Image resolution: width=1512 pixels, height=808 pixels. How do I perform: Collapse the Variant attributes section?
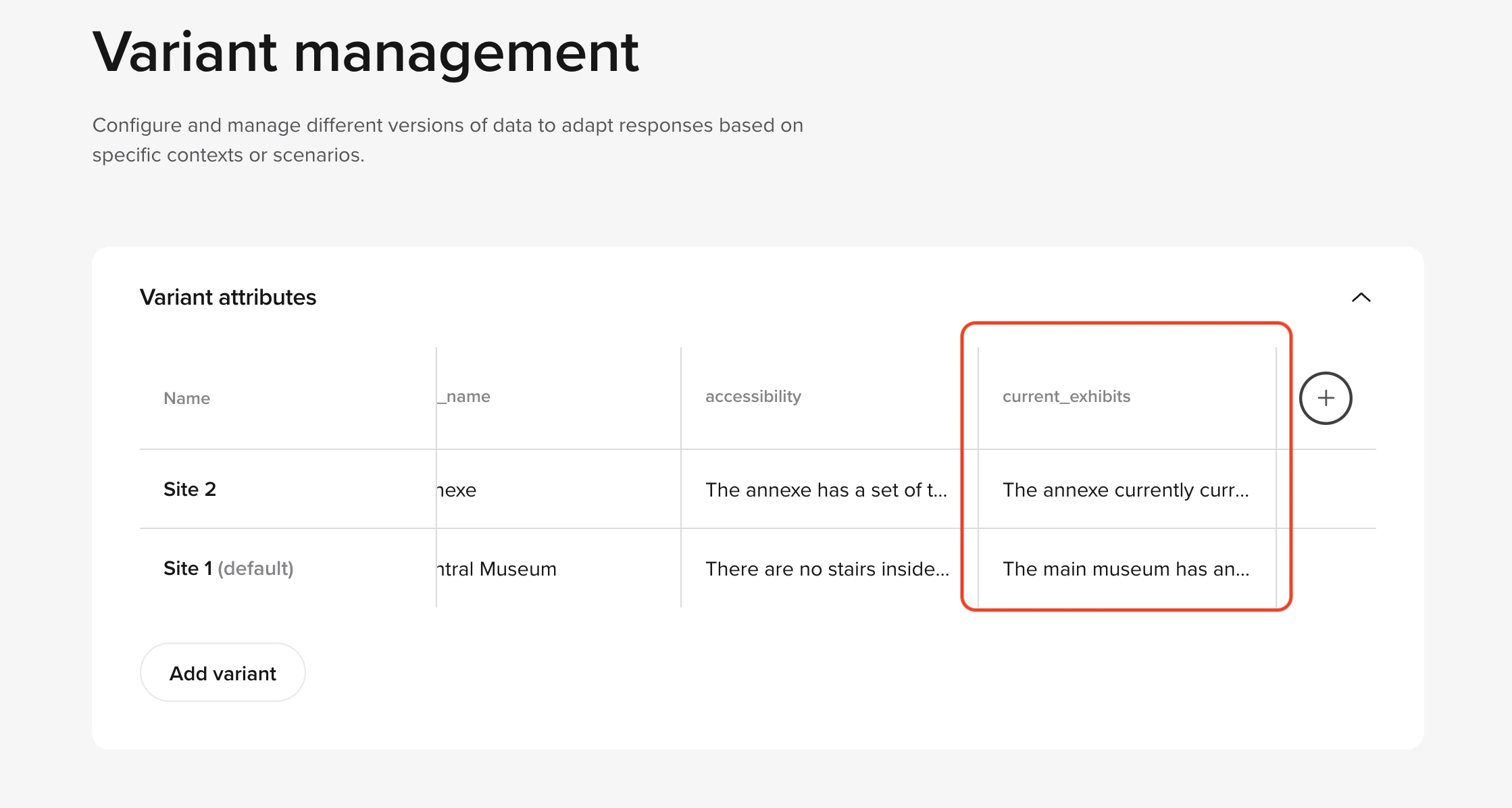point(1361,297)
